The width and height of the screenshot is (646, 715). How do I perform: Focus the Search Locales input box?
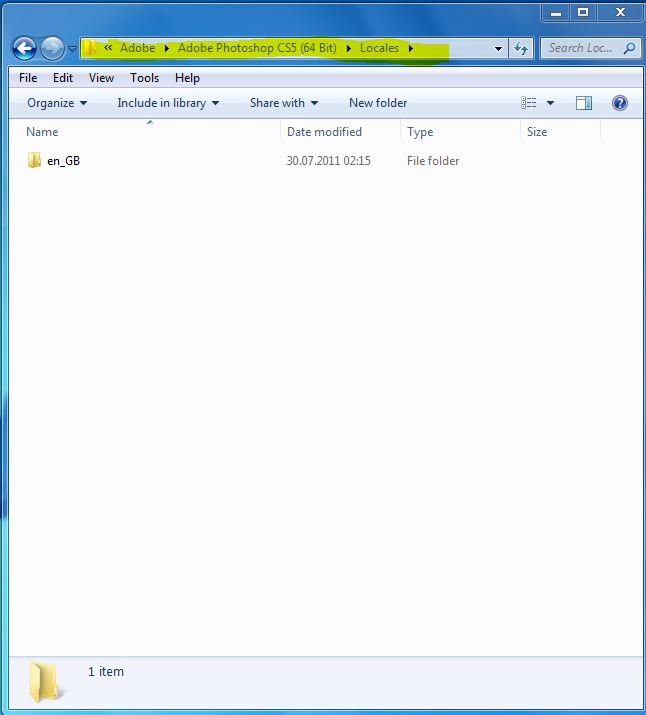click(x=580, y=48)
